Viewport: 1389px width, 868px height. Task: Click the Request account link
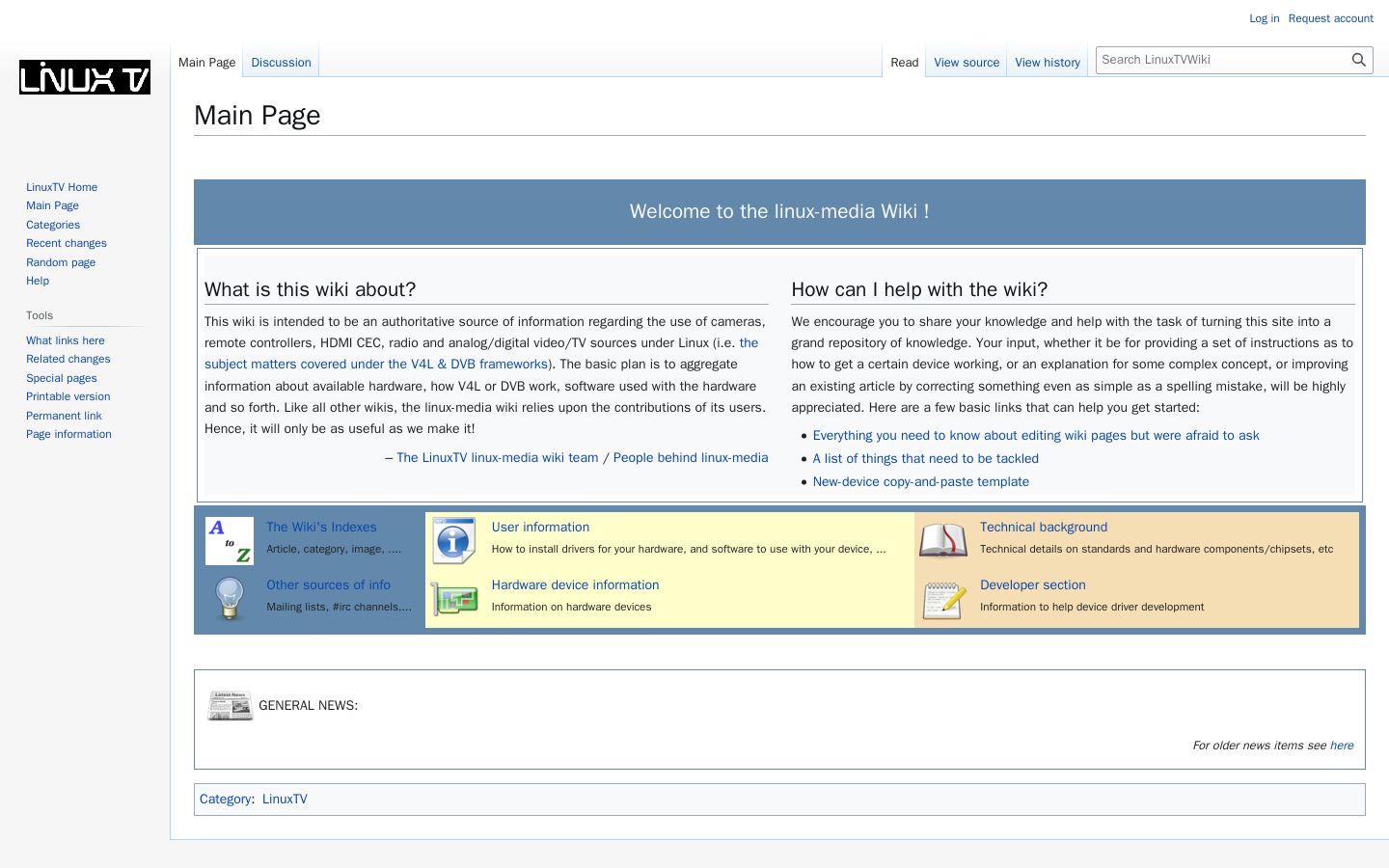pos(1330,18)
